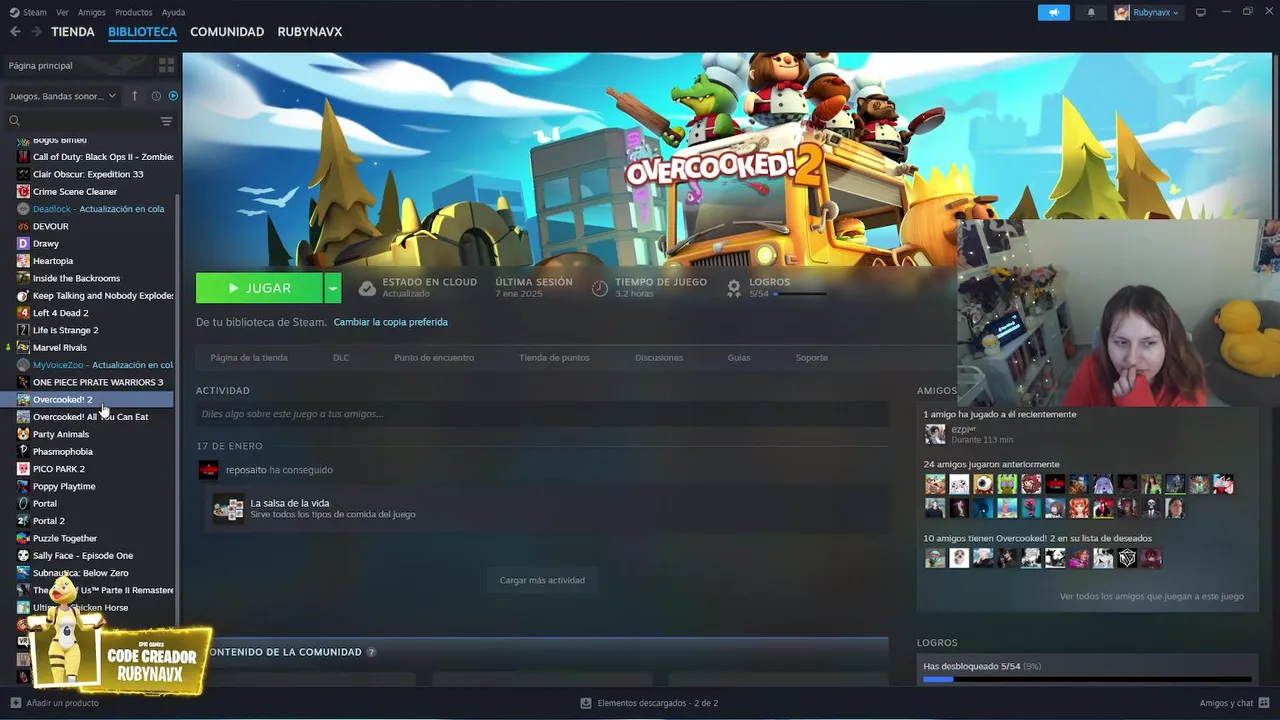Select ONE PIECE PIRATE WARRIORS 3
Image resolution: width=1280 pixels, height=720 pixels.
tap(98, 382)
